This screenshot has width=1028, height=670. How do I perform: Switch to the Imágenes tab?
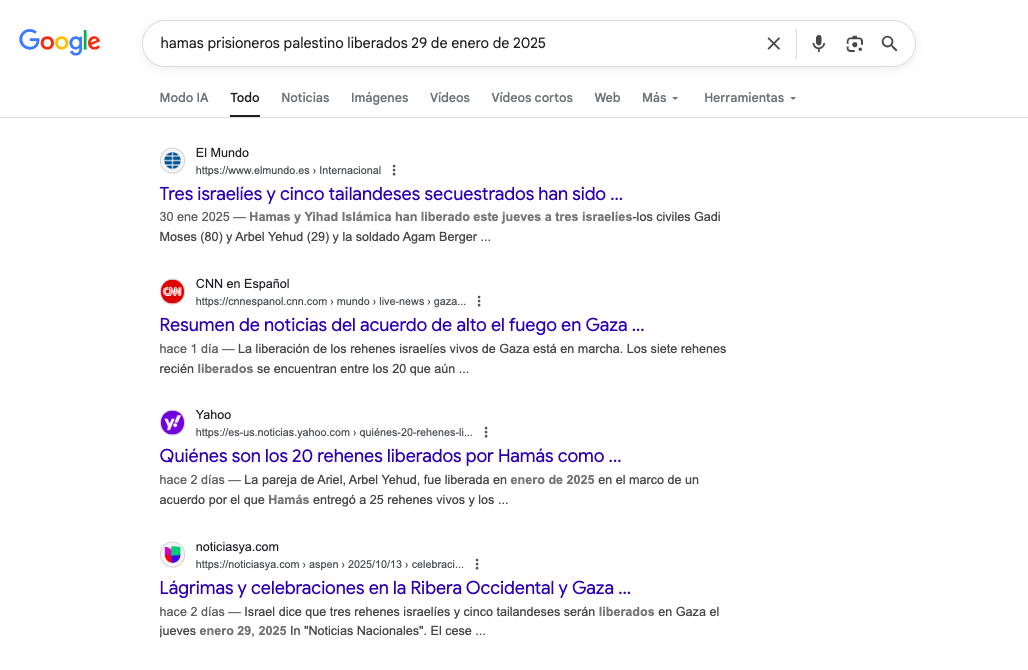[379, 98]
